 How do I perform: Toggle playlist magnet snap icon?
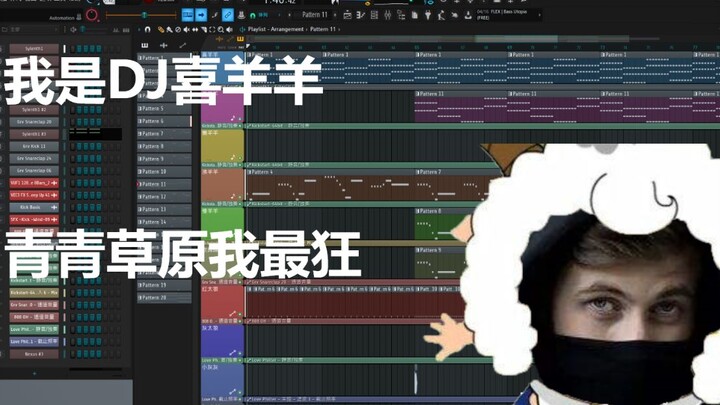(147, 29)
